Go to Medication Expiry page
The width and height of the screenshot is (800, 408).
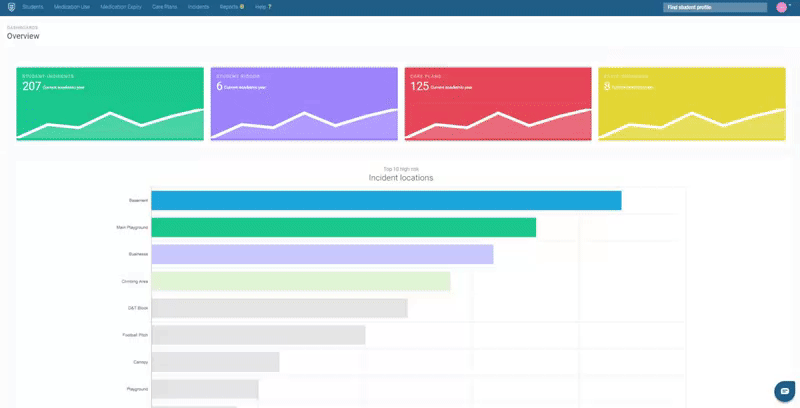(121, 7)
